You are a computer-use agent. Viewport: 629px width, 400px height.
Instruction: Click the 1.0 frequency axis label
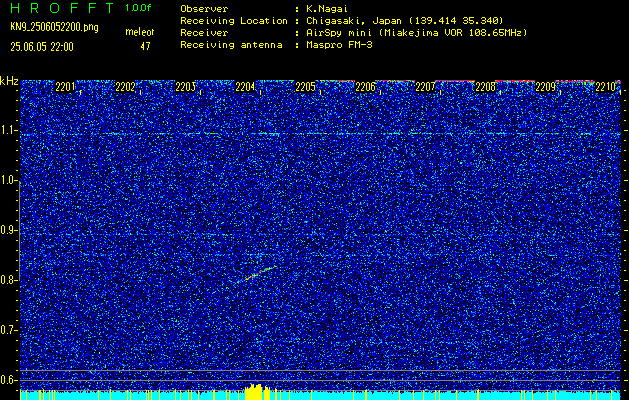point(9,181)
